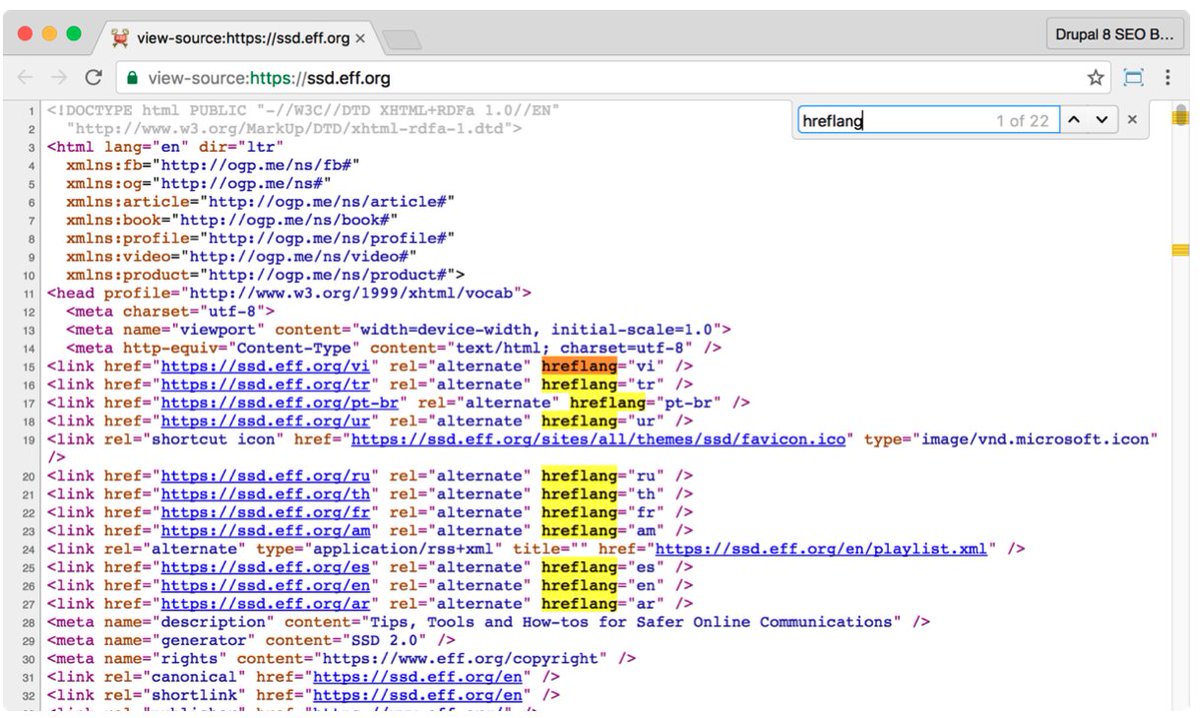Click the tab favicon of view-source tab
This screenshot has height=718, width=1200.
(120, 38)
